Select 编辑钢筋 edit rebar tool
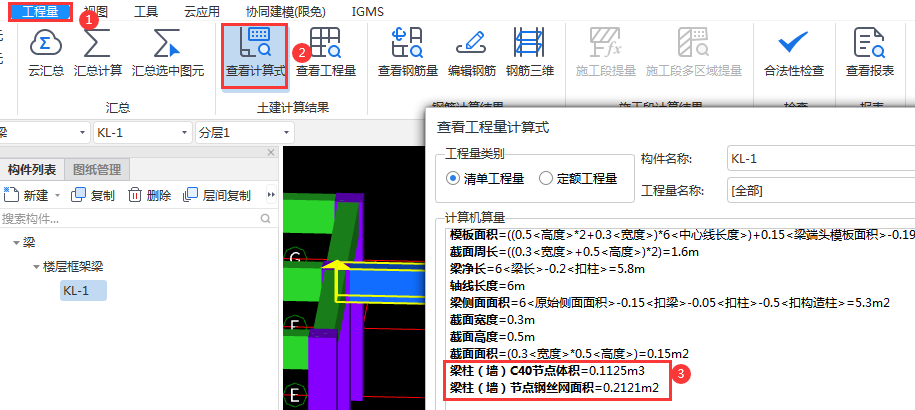 [472, 52]
